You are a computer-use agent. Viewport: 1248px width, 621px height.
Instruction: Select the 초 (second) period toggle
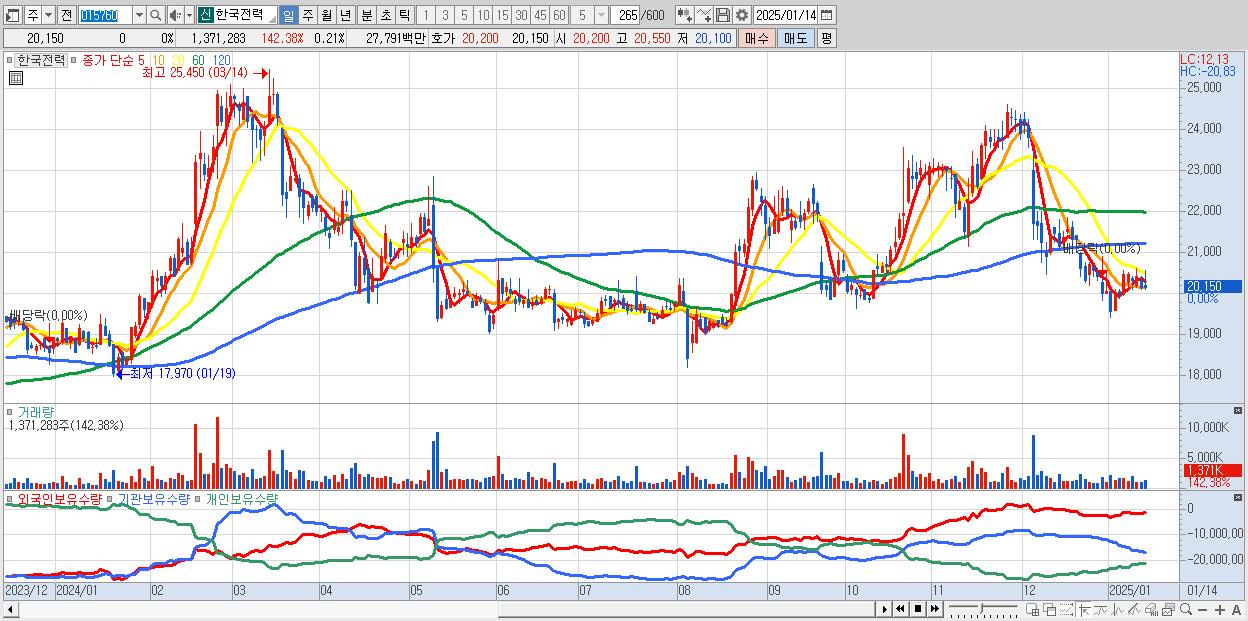pos(385,15)
